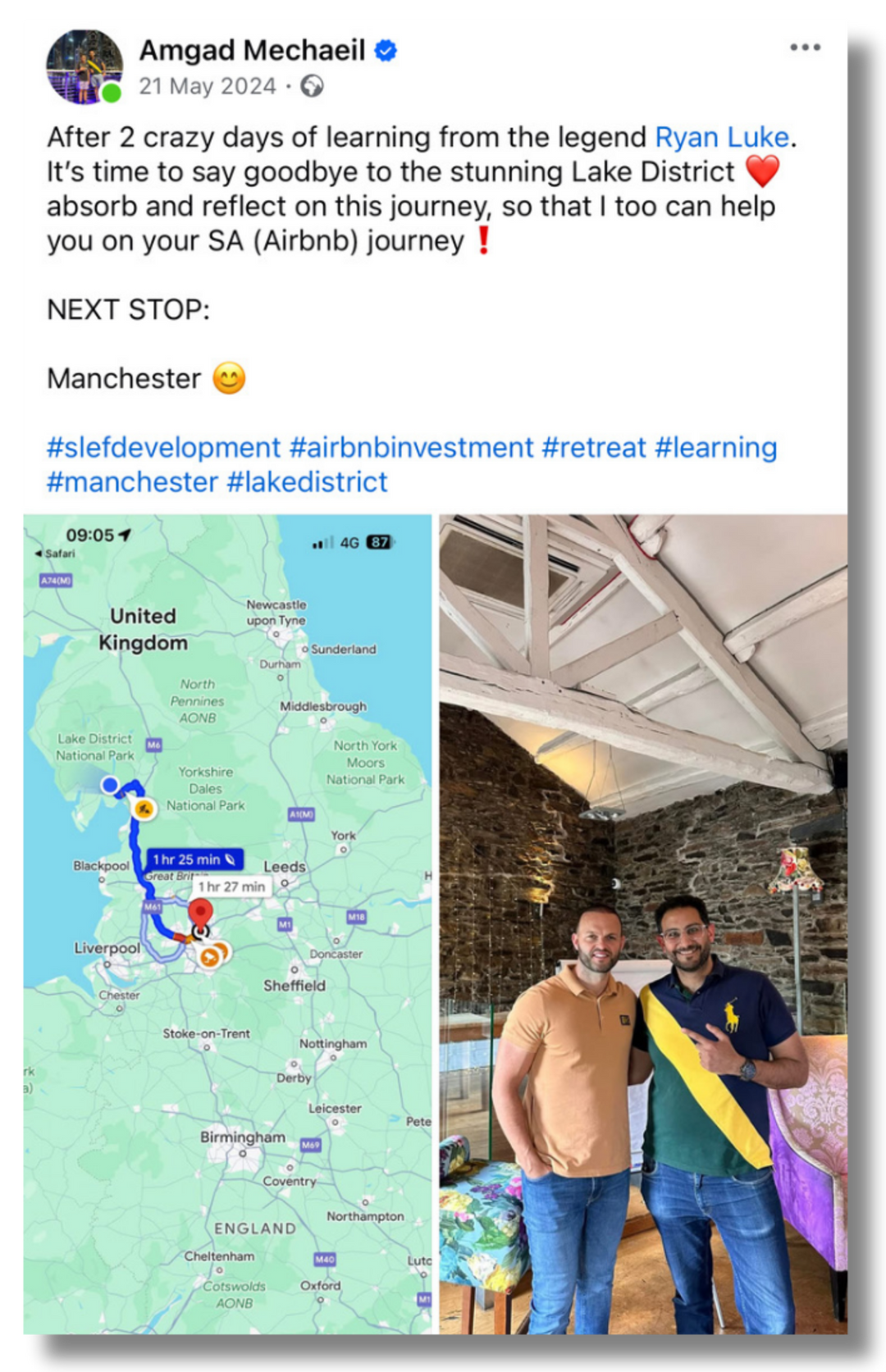This screenshot has width=886, height=1372.
Task: Open the #retreat hashtag
Action: pos(594,448)
